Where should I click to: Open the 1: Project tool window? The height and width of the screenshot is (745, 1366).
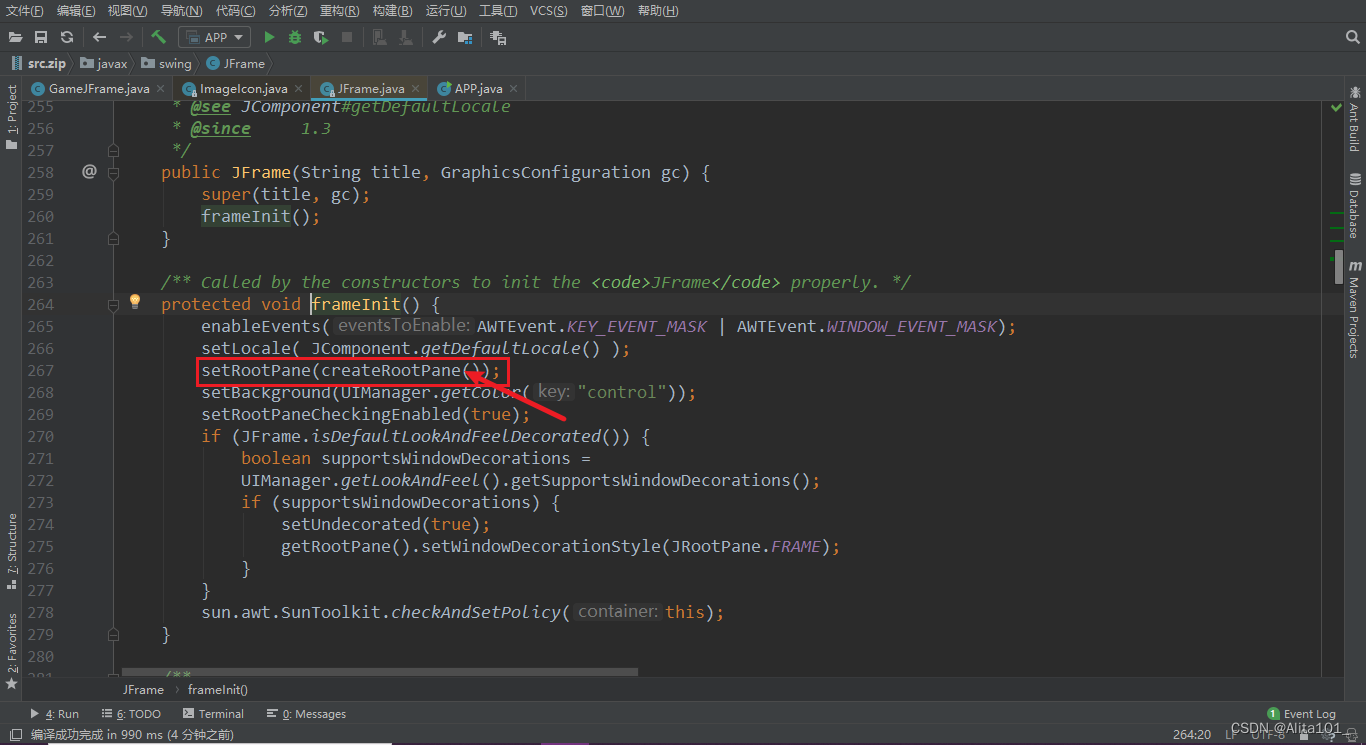click(x=11, y=116)
